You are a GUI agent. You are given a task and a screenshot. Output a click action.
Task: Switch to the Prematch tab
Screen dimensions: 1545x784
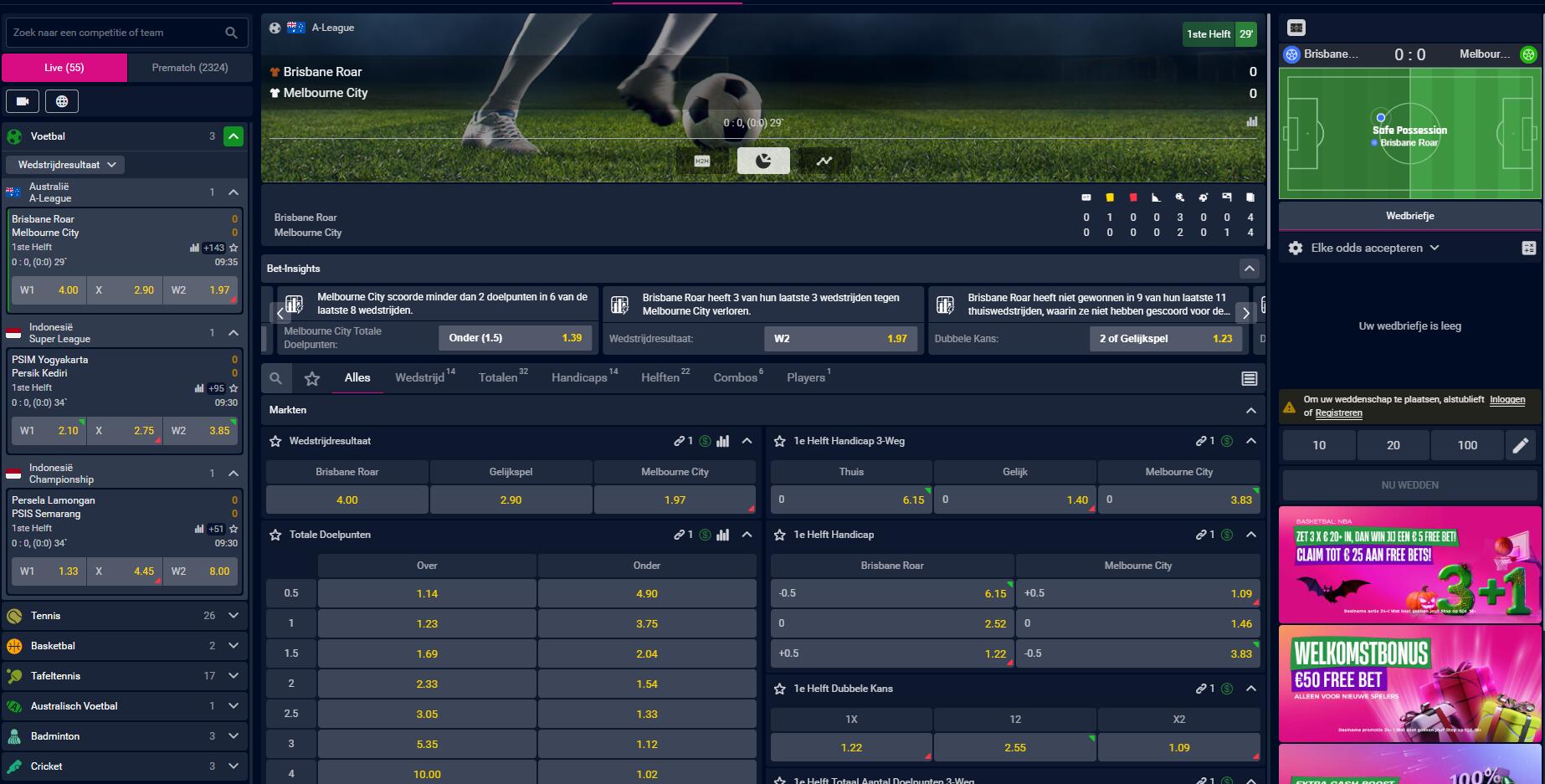pos(190,68)
